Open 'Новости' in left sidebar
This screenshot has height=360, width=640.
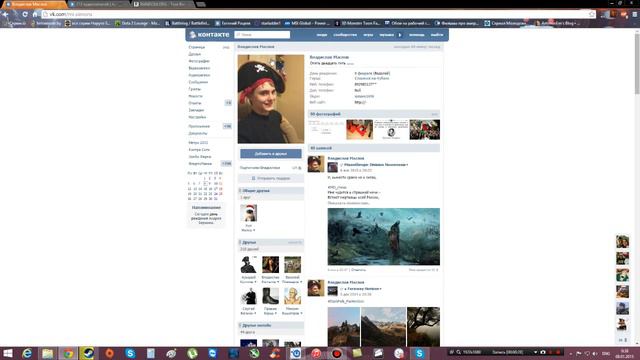click(x=196, y=96)
